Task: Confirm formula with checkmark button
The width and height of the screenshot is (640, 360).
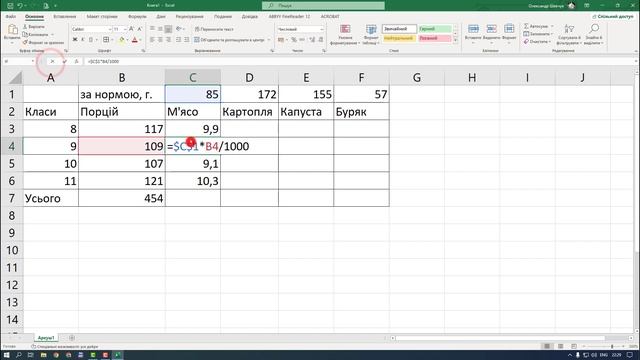Action: click(64, 61)
